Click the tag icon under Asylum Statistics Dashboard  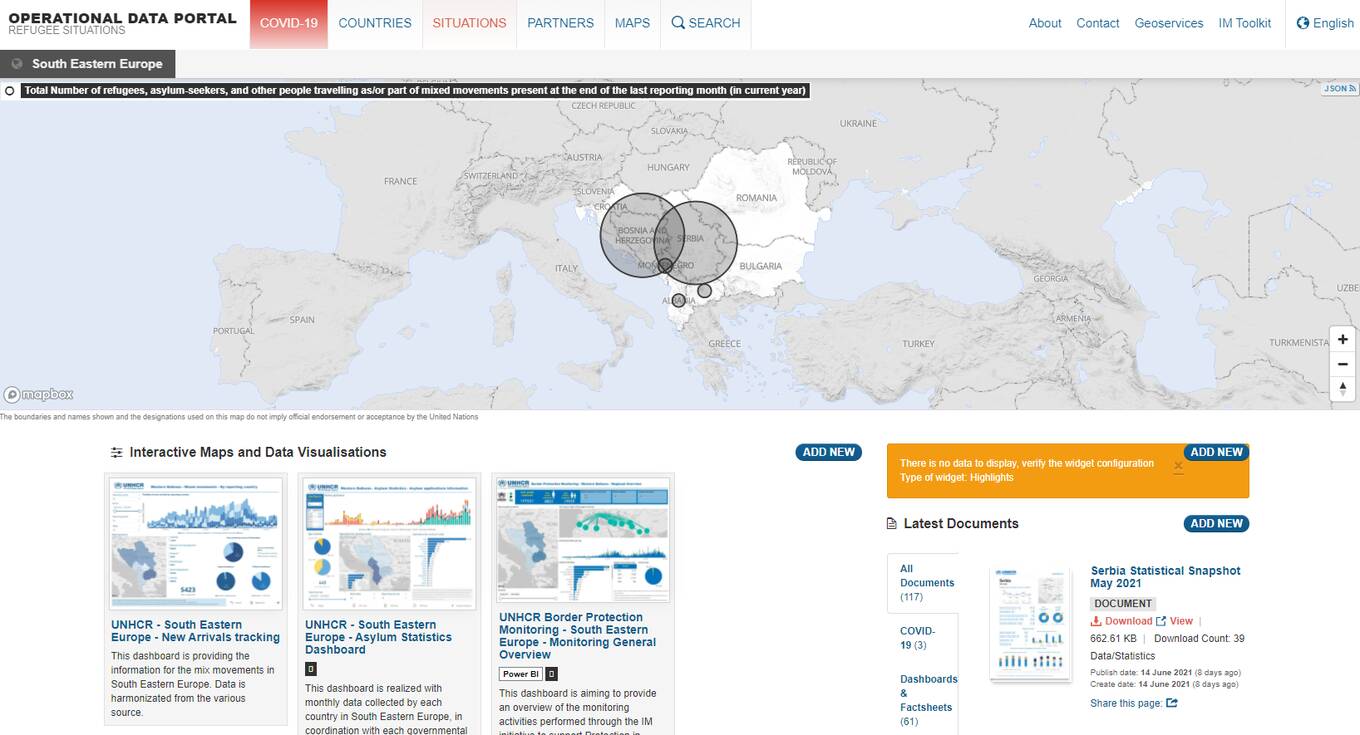coord(311,669)
